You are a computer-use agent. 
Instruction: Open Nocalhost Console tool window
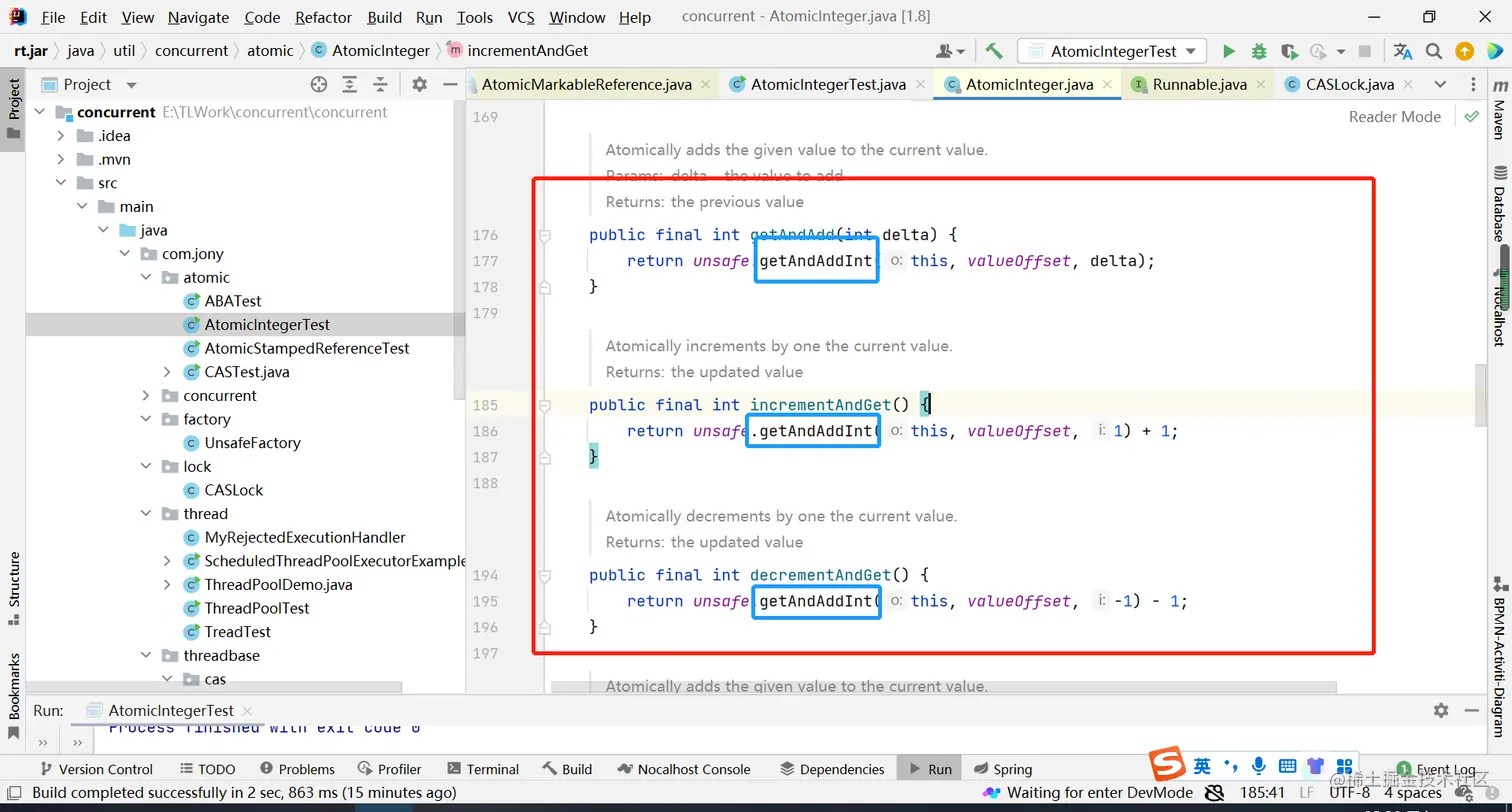(683, 769)
